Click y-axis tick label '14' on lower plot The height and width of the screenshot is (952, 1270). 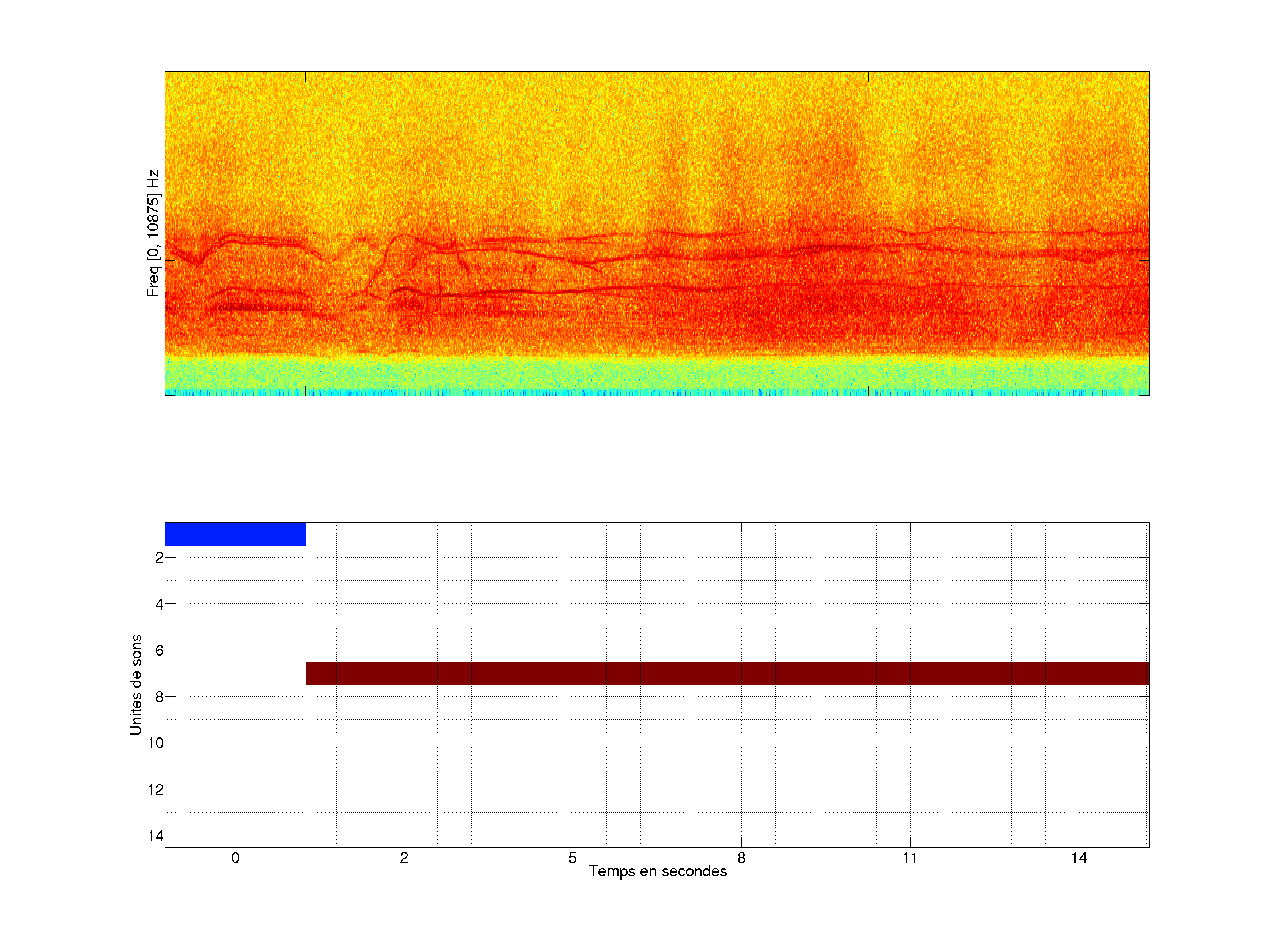click(156, 836)
